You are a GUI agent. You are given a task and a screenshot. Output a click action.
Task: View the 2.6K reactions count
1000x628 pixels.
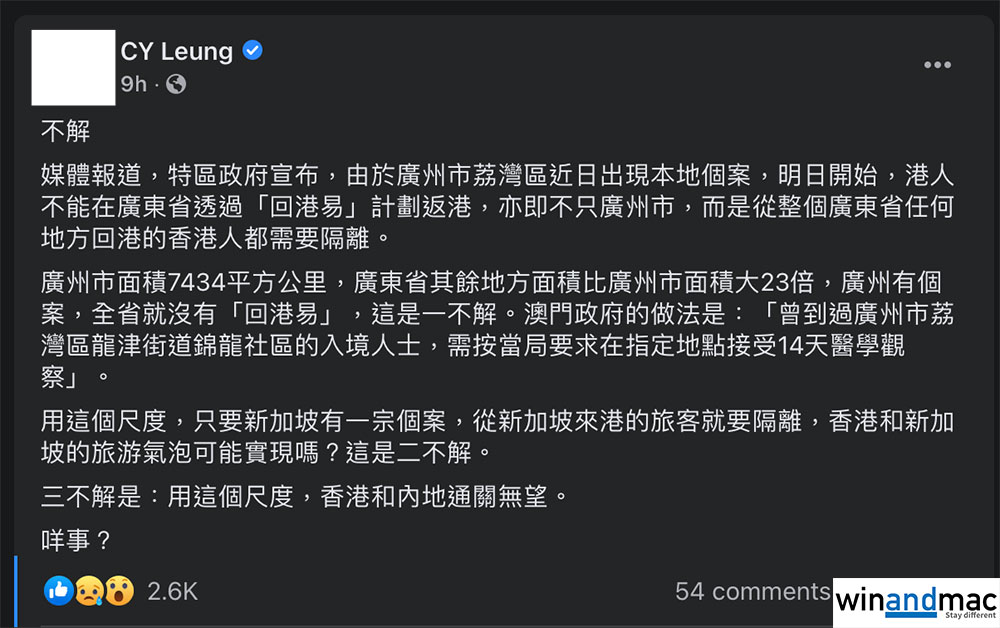pyautogui.click(x=172, y=592)
